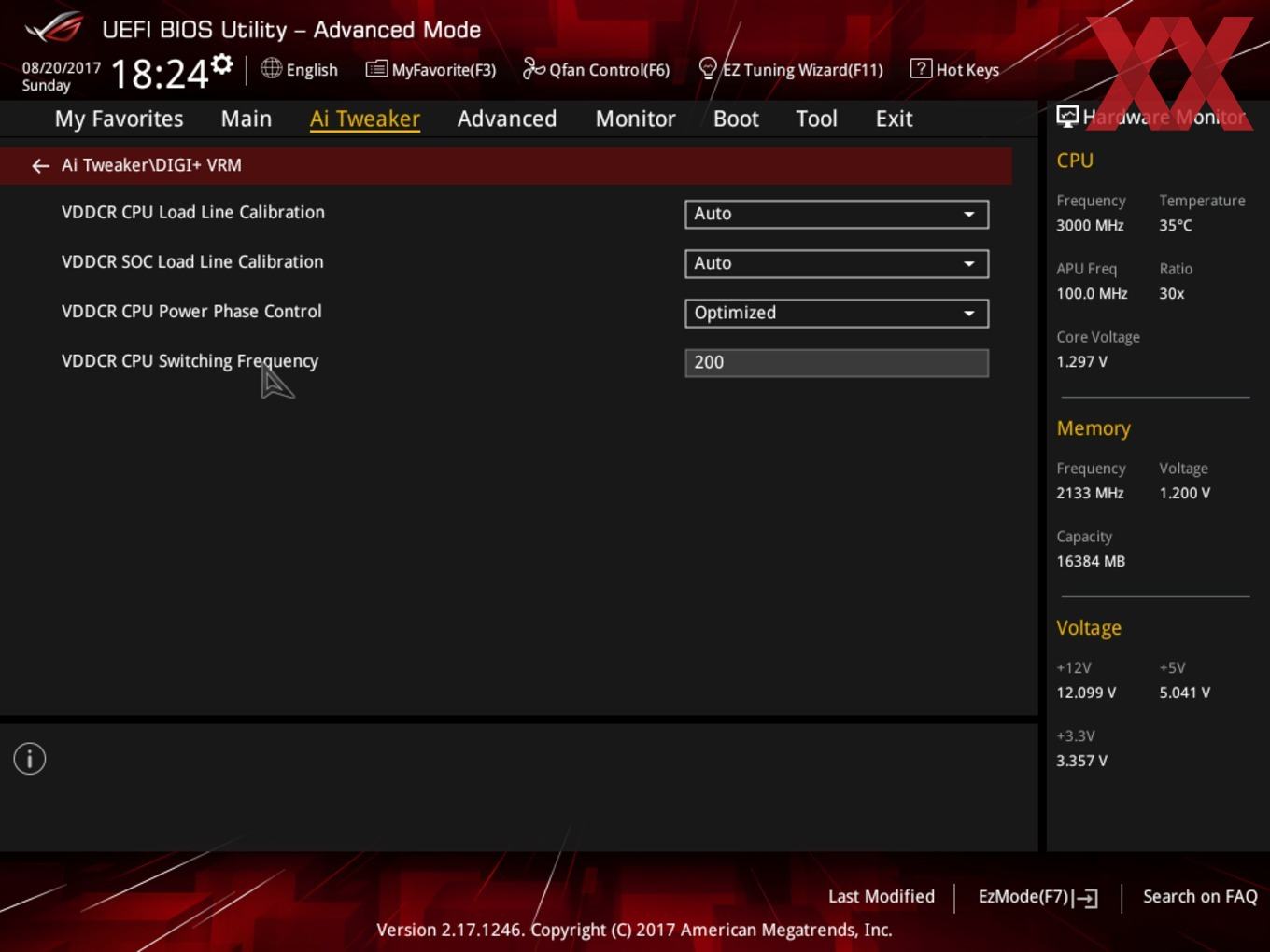Click the info circle icon
1270x952 pixels.
(30, 759)
